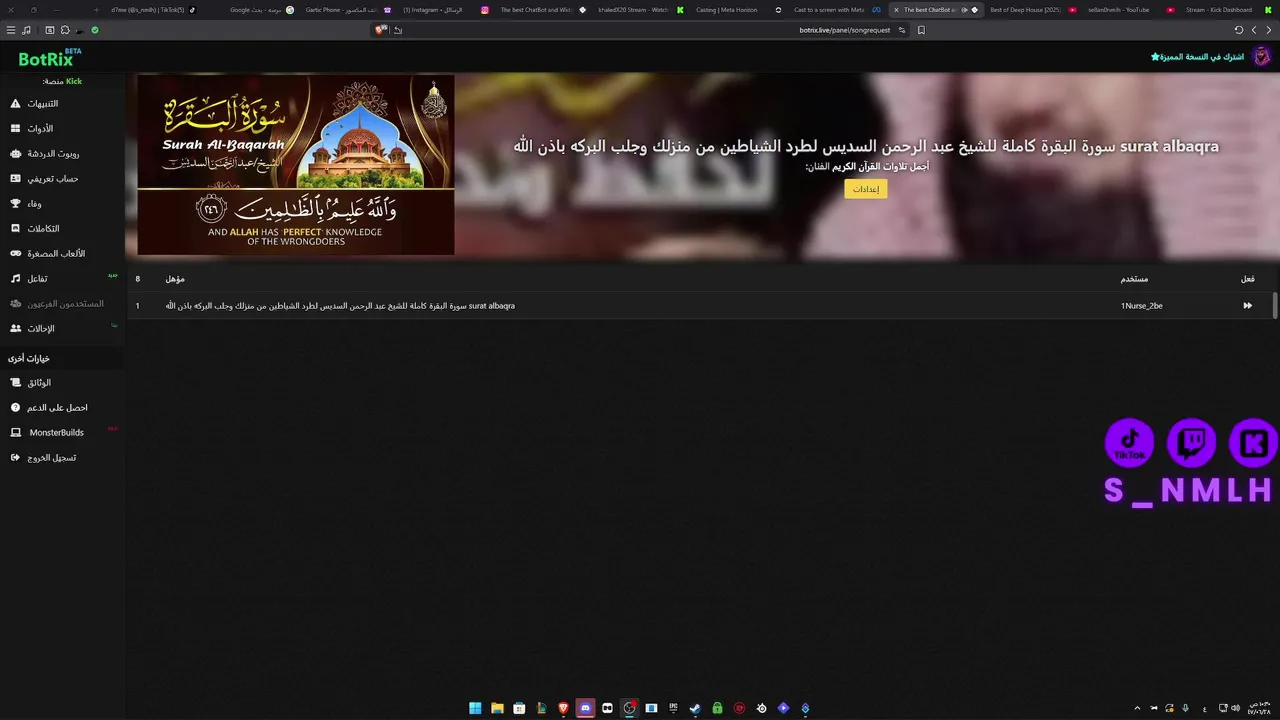
Task: Open the browser sidebar menu hamburger icon
Action: click(11, 30)
